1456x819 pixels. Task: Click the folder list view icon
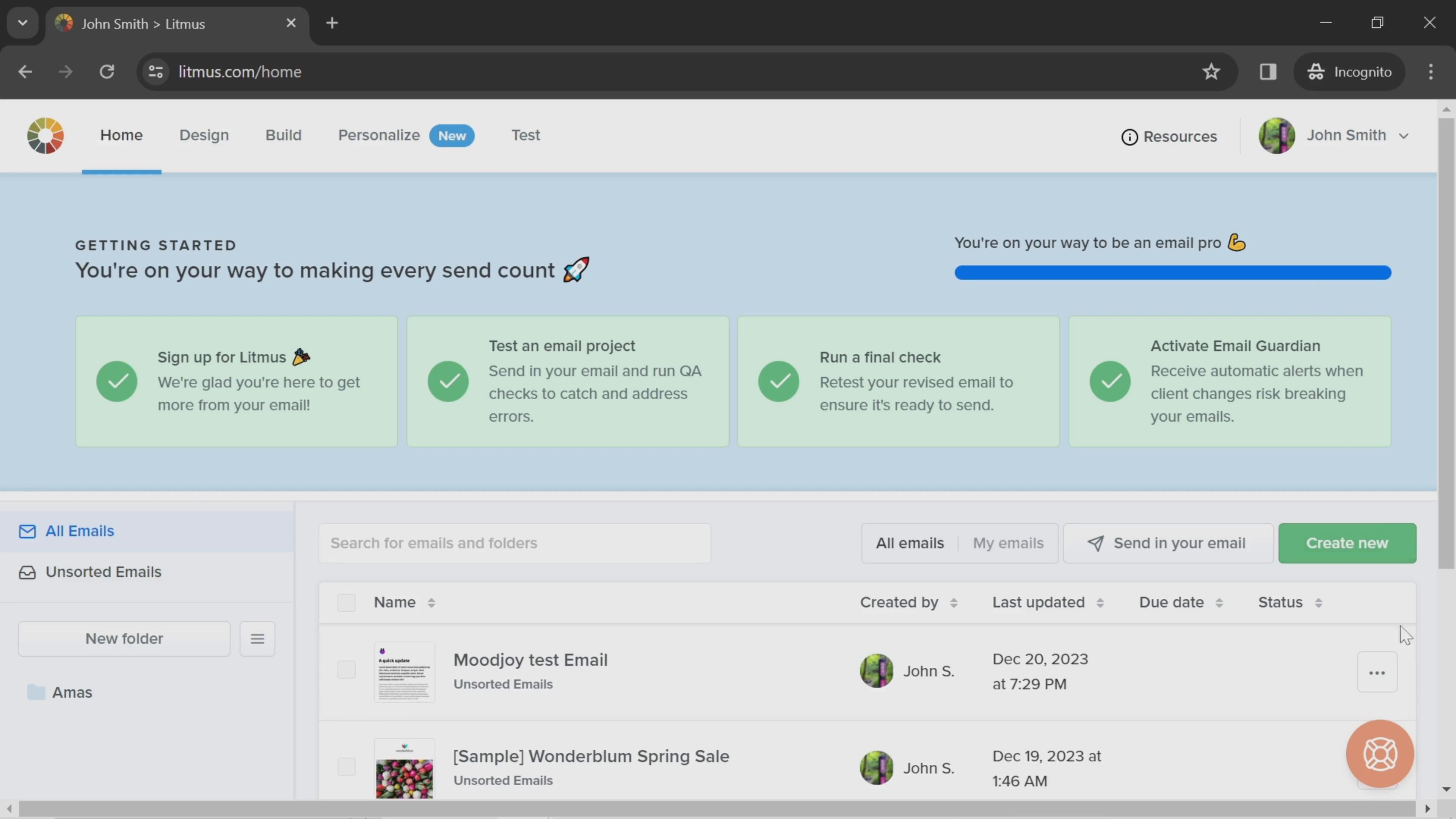pyautogui.click(x=257, y=638)
